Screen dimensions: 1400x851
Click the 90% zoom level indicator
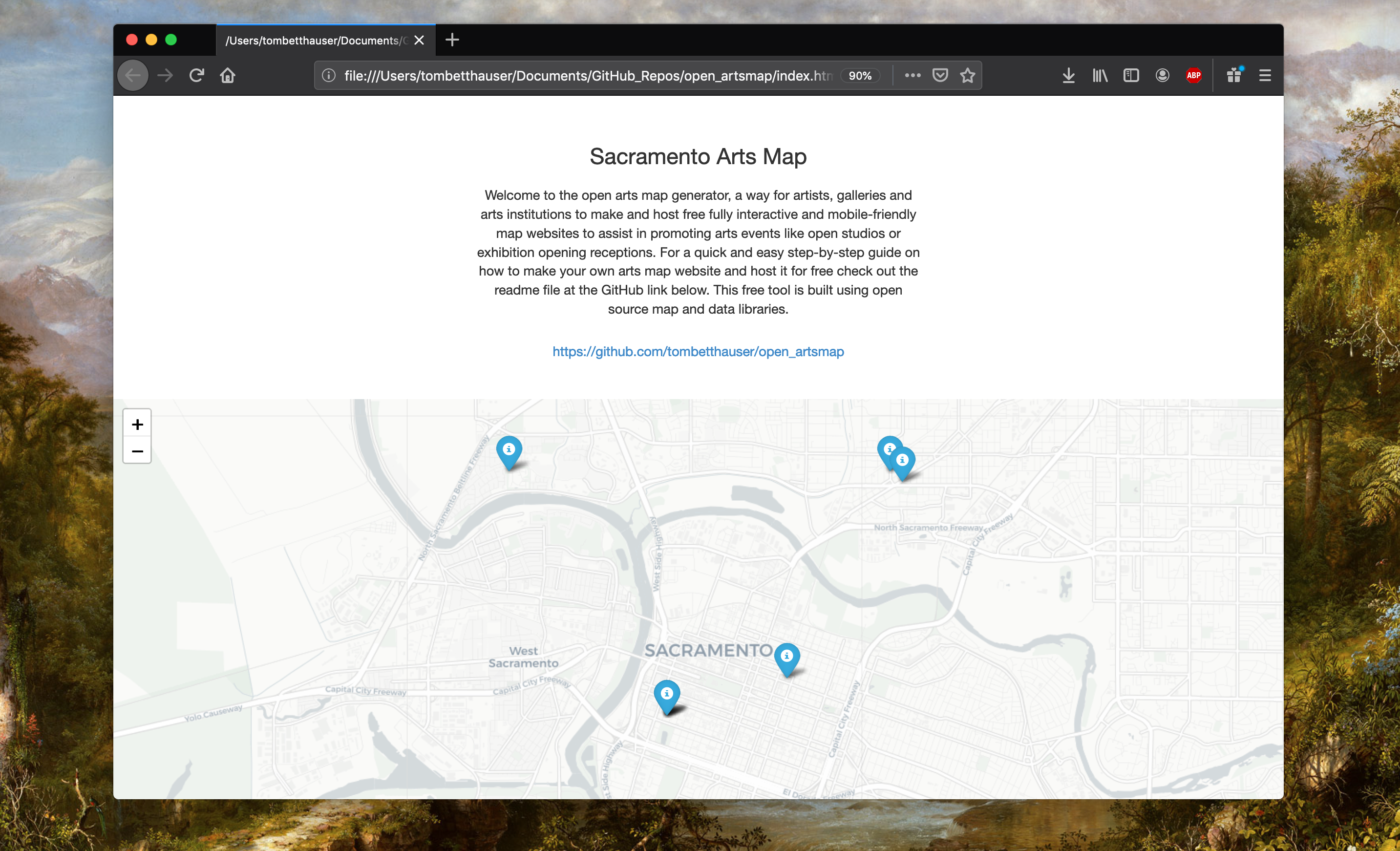click(860, 76)
